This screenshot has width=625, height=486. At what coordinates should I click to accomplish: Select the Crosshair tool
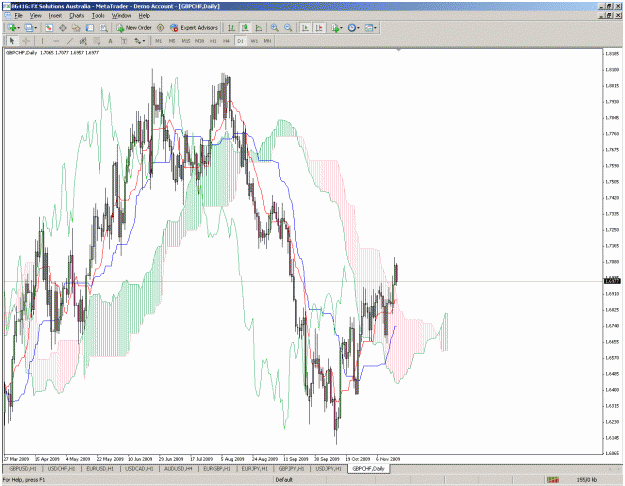pos(26,41)
